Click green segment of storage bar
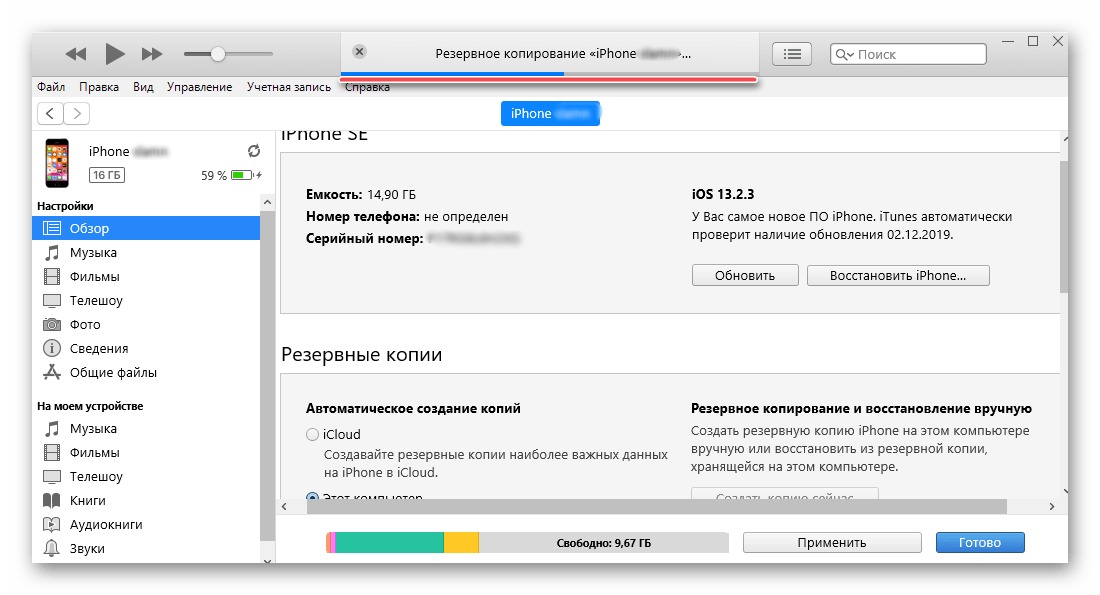 [x=390, y=542]
